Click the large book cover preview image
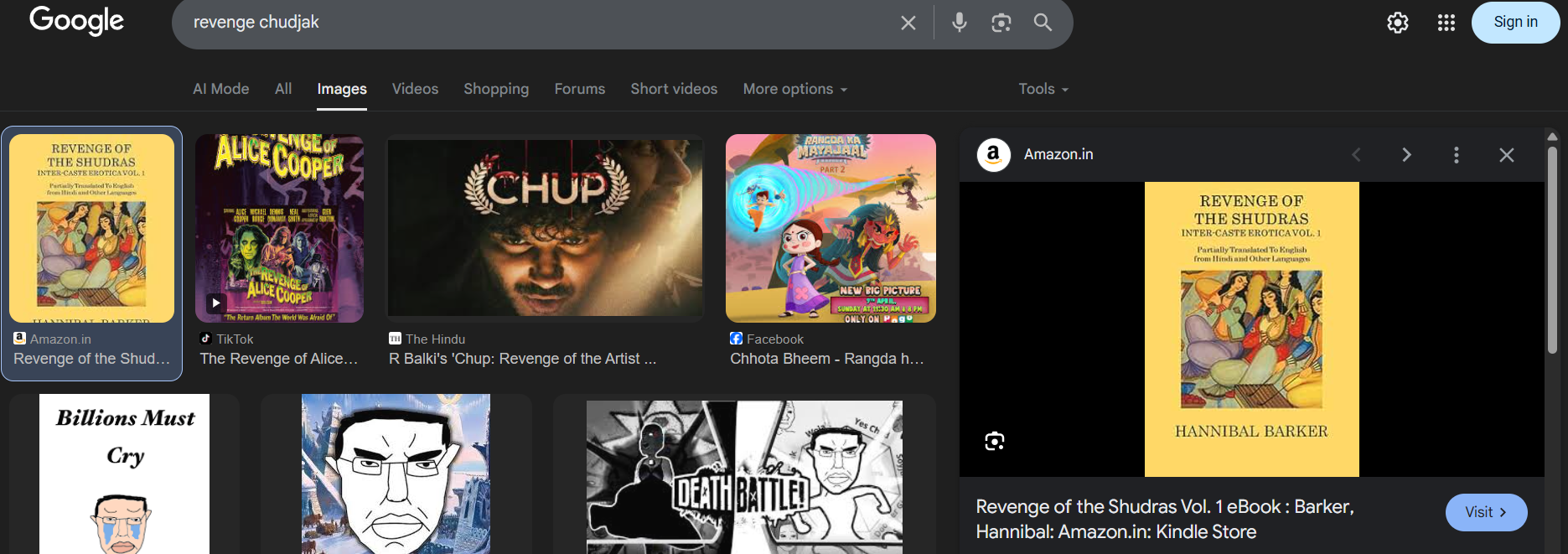 pyautogui.click(x=1251, y=329)
